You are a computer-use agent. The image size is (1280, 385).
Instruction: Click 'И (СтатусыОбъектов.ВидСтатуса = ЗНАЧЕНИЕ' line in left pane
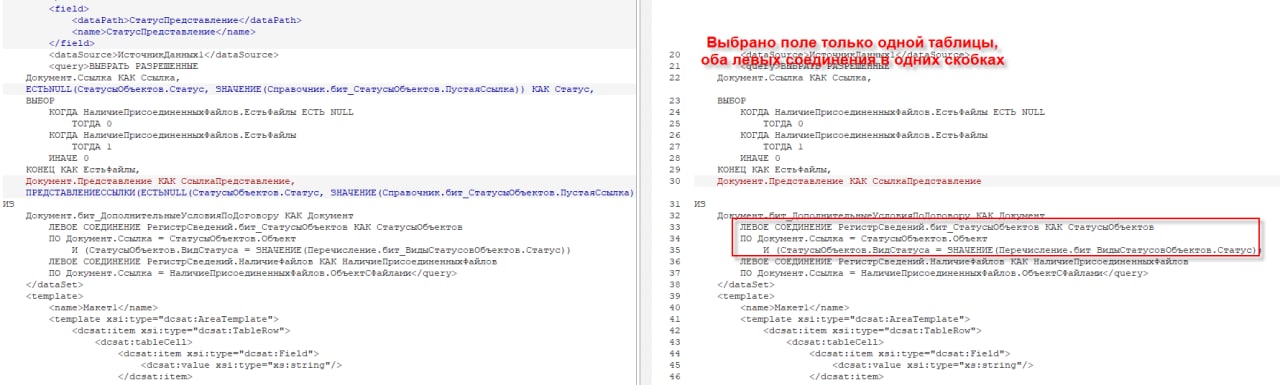tap(320, 250)
